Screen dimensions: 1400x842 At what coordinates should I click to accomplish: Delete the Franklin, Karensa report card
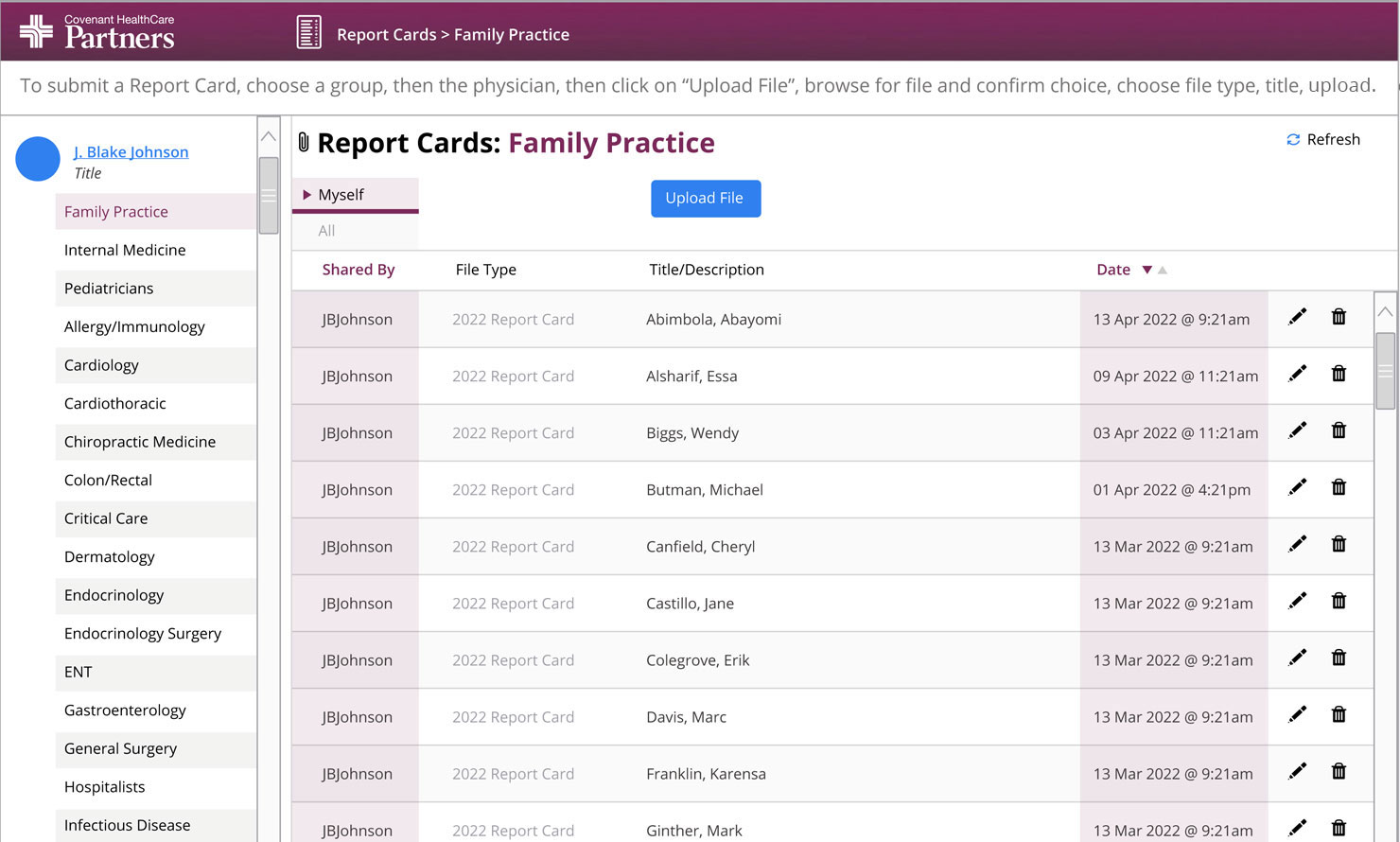[x=1339, y=771]
